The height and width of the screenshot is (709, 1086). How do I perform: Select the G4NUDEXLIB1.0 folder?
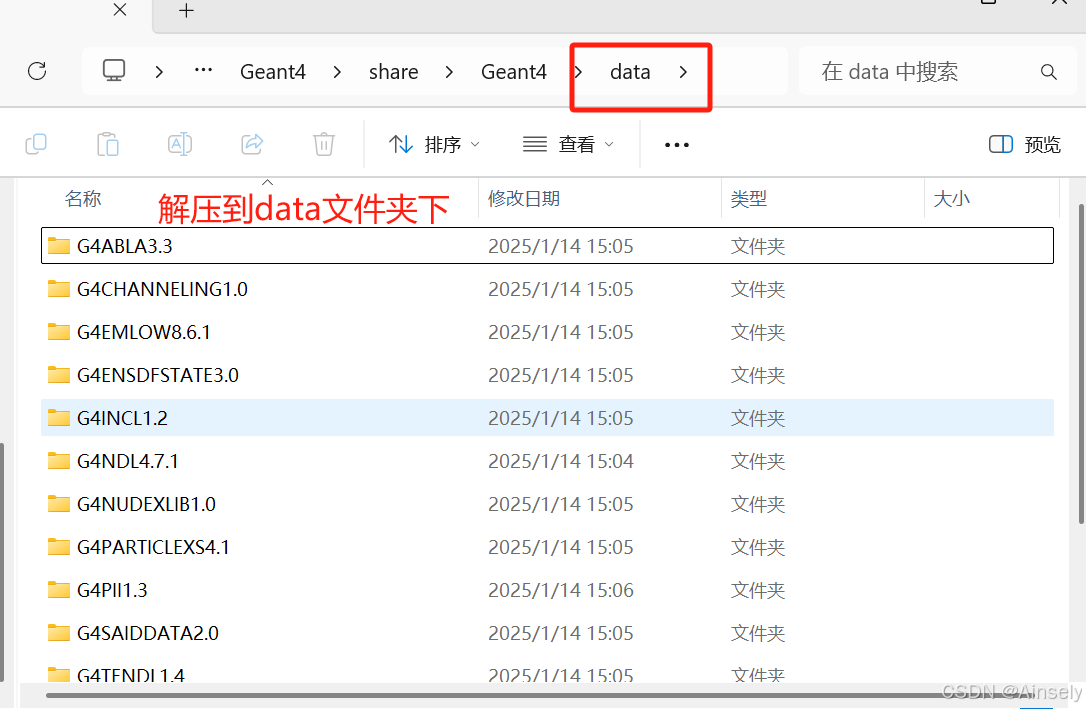click(547, 503)
